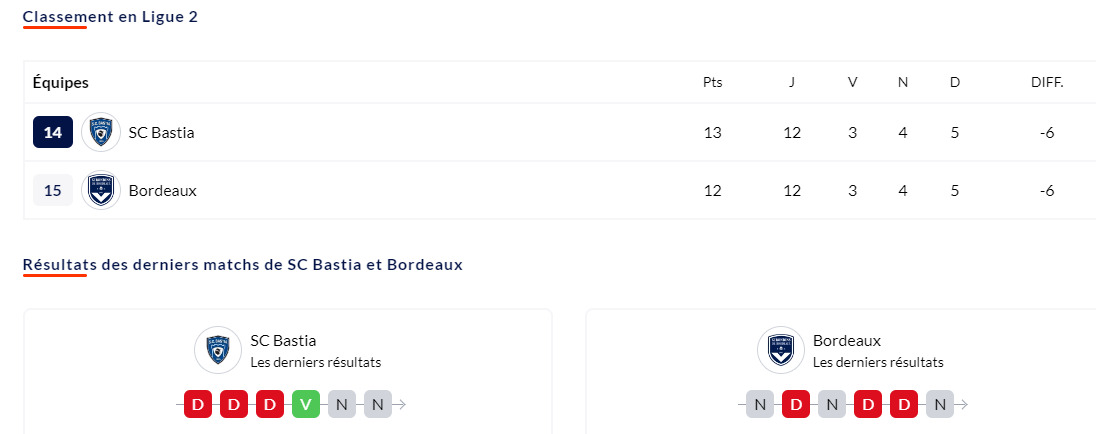Click the Bordeaux crest in standings table
The height and width of the screenshot is (434, 1096).
[x=101, y=190]
